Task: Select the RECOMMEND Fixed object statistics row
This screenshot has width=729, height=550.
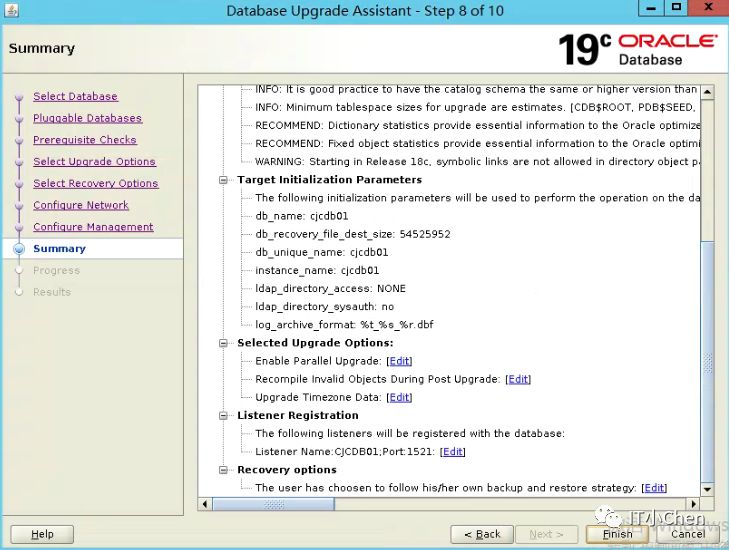Action: coord(477,144)
